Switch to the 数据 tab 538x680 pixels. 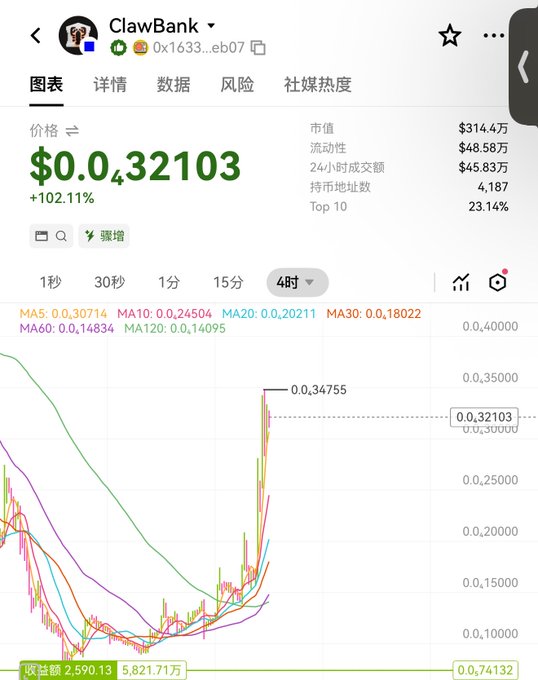[173, 84]
